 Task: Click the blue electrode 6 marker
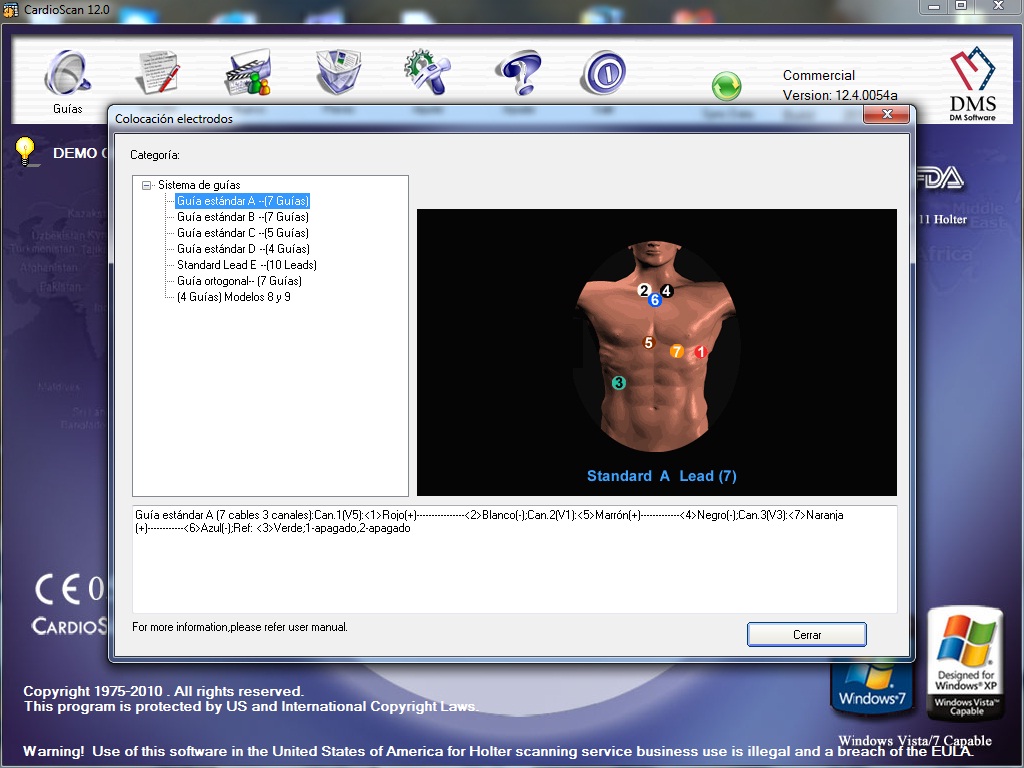(654, 300)
